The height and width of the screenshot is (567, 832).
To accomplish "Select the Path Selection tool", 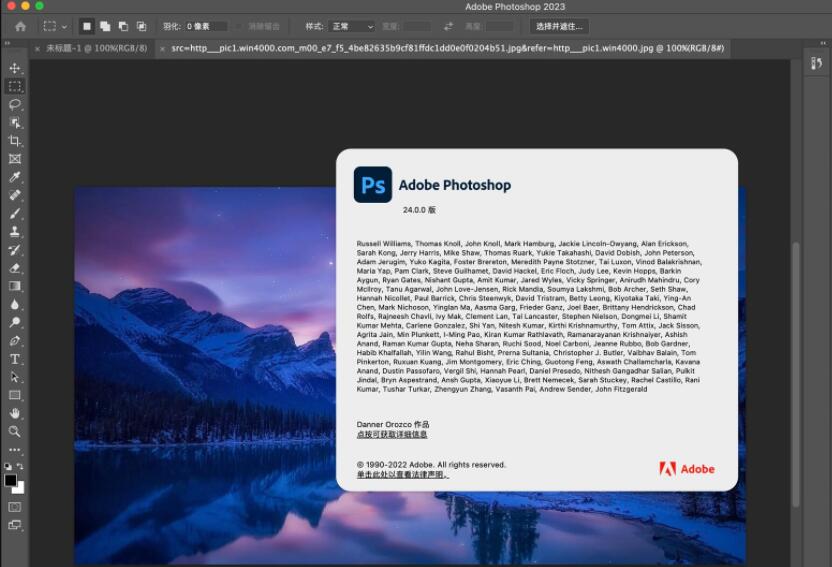I will click(15, 377).
